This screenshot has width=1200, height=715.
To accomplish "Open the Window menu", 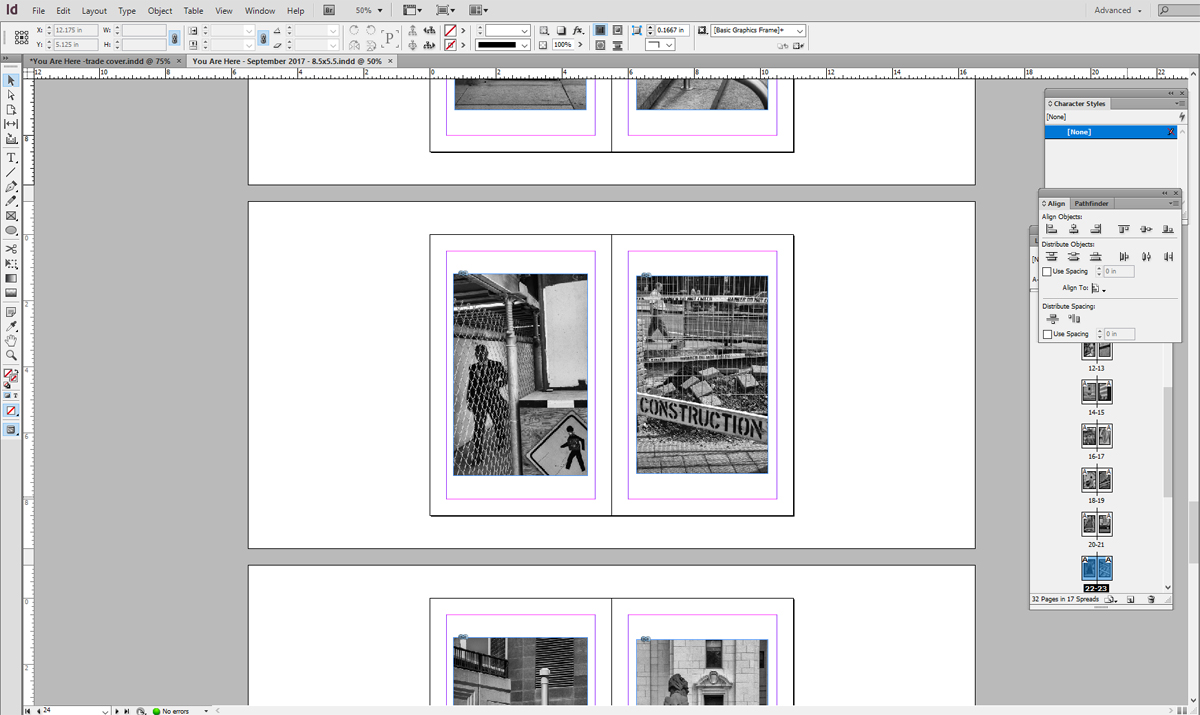I will click(260, 10).
